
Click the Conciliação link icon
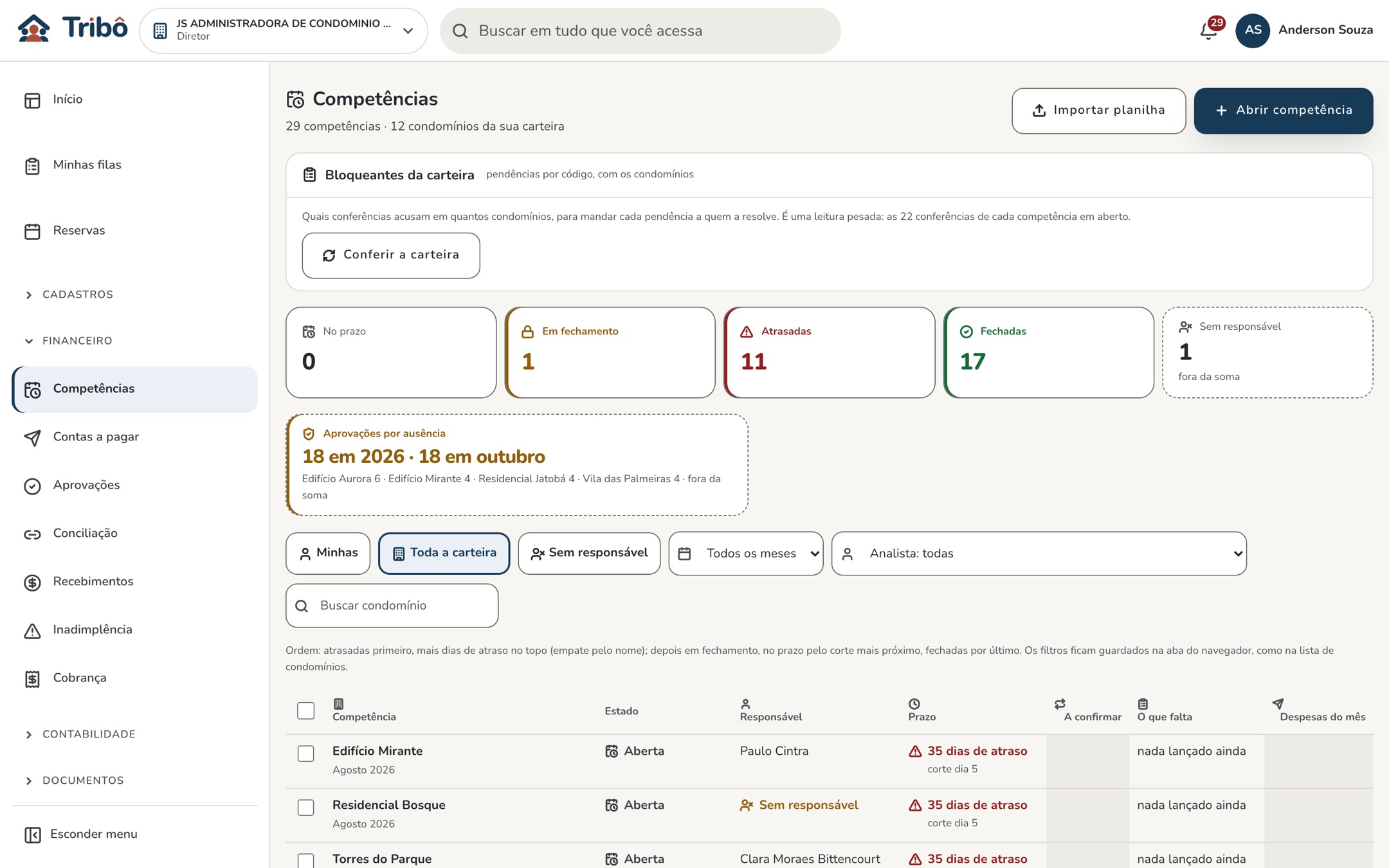[x=32, y=534]
